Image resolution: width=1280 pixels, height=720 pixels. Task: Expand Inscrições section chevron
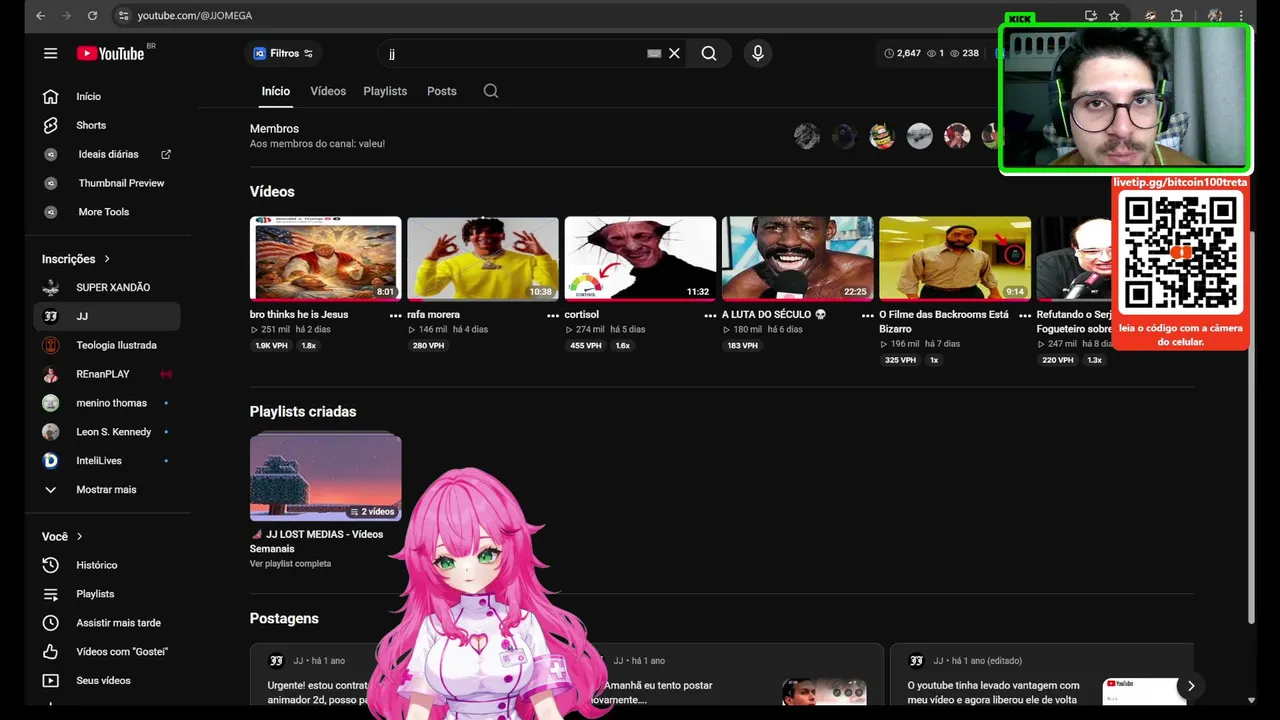click(107, 259)
